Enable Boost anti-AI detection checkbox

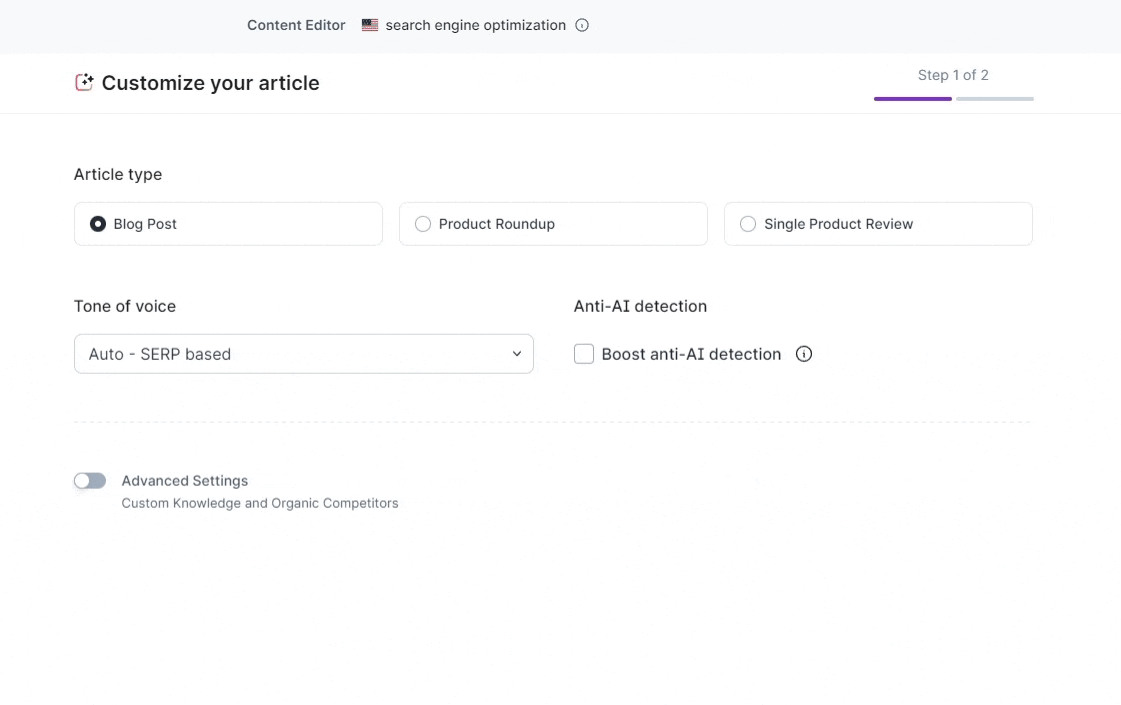click(x=584, y=354)
